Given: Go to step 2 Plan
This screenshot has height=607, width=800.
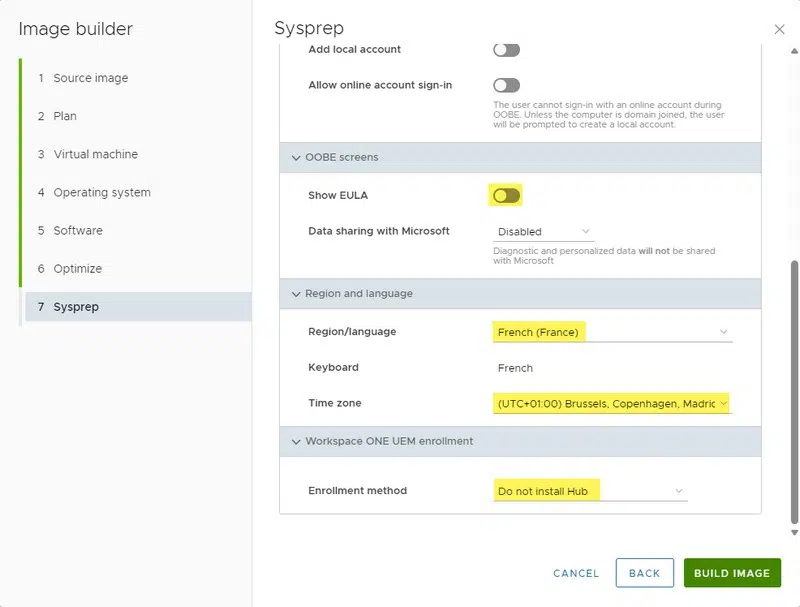Looking at the screenshot, I should coord(65,116).
